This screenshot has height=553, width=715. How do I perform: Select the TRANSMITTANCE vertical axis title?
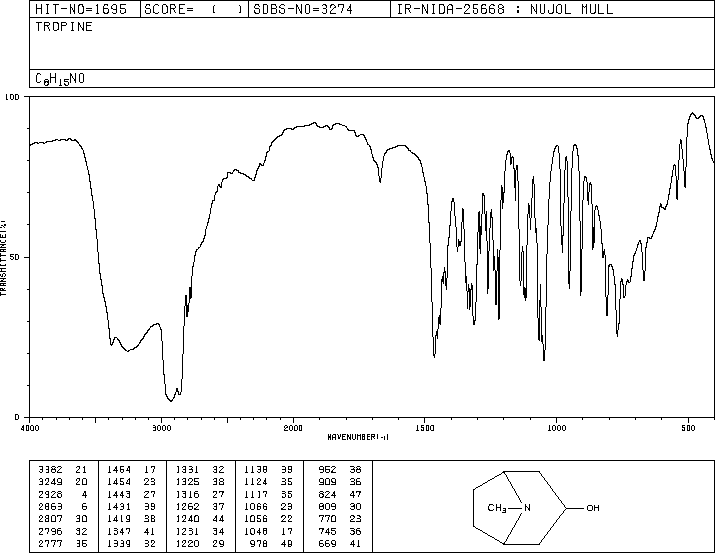[3, 258]
